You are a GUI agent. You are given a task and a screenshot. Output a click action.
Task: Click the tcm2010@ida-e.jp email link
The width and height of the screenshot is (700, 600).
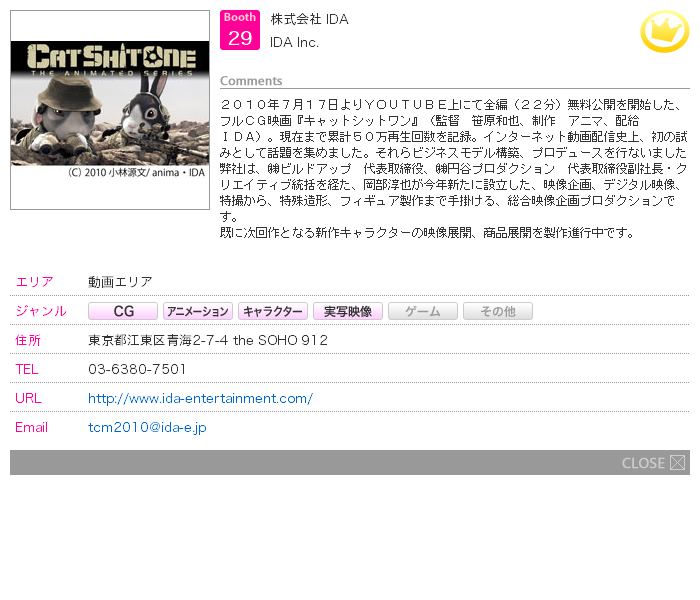click(147, 427)
